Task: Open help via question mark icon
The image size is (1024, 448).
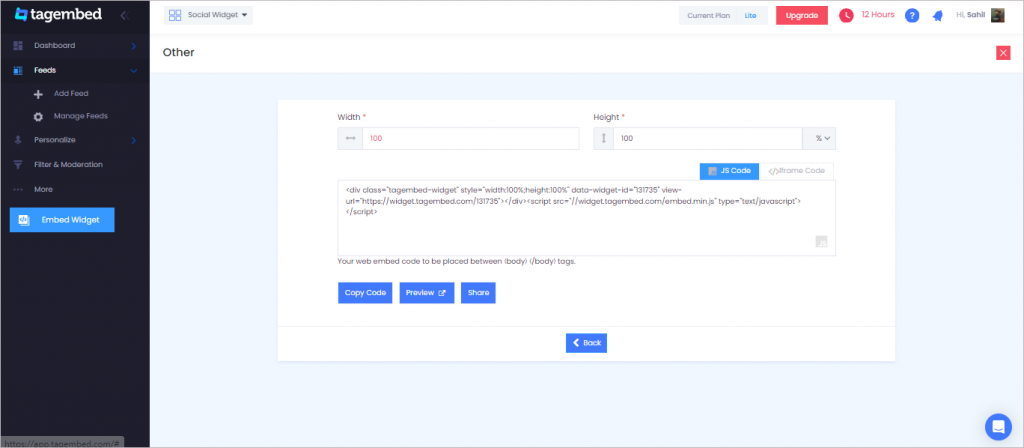Action: pos(912,15)
